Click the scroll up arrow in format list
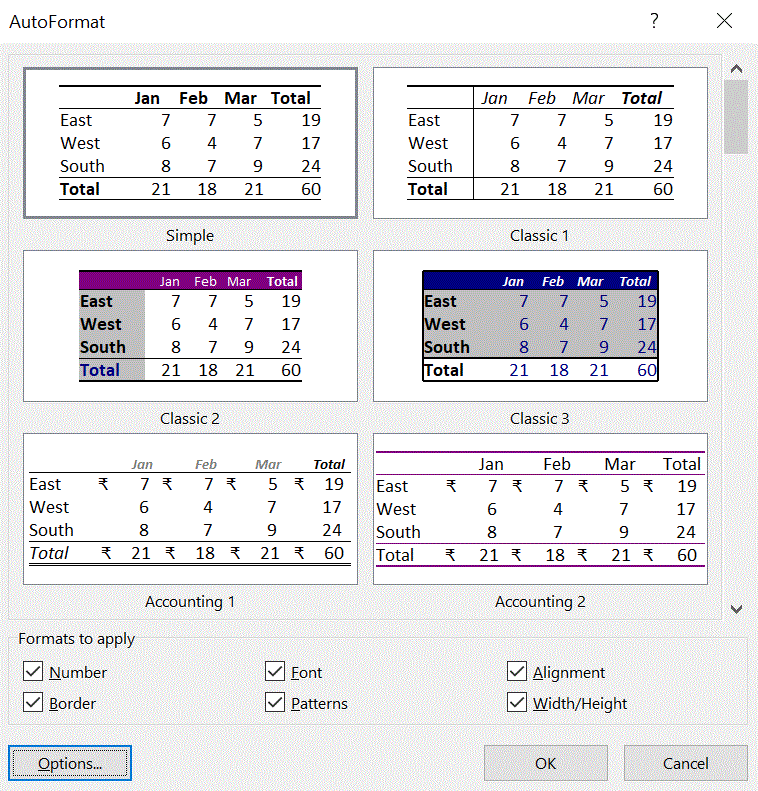 (x=736, y=69)
